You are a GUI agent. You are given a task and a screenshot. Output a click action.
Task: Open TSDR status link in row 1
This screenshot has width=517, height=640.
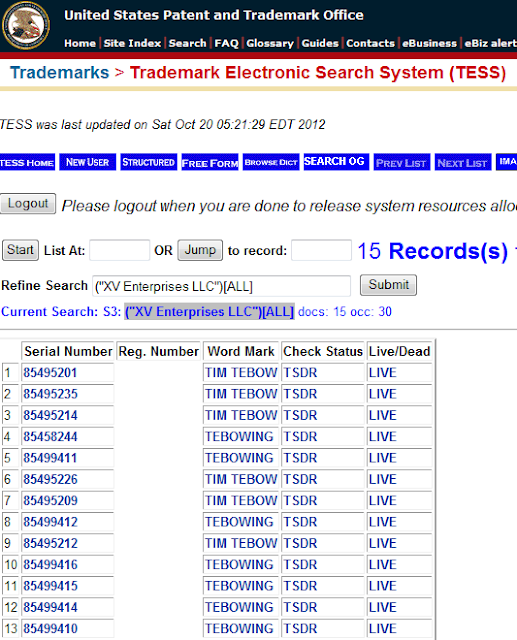tap(300, 373)
